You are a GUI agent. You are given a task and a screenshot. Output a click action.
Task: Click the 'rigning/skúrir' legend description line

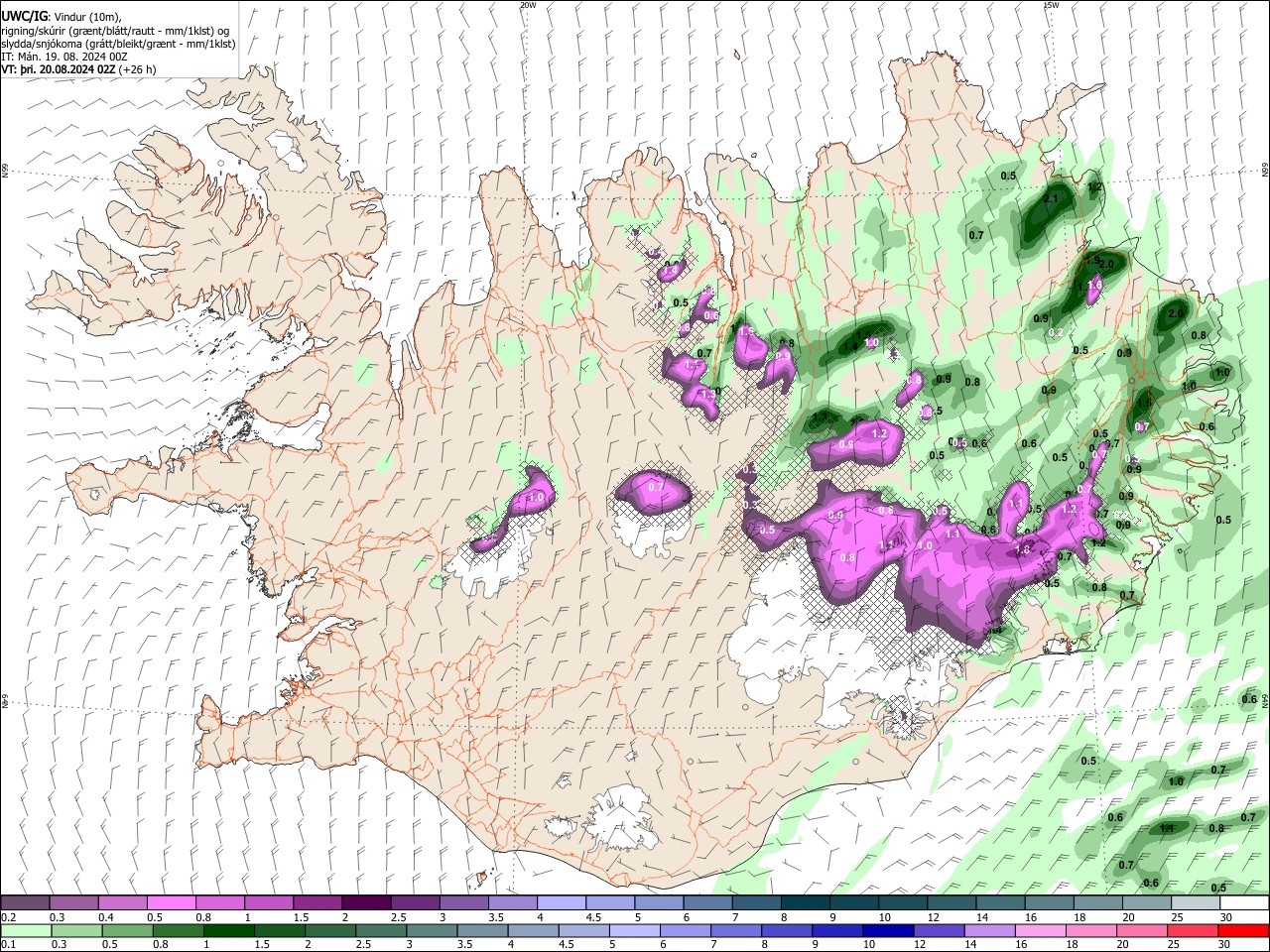click(115, 31)
